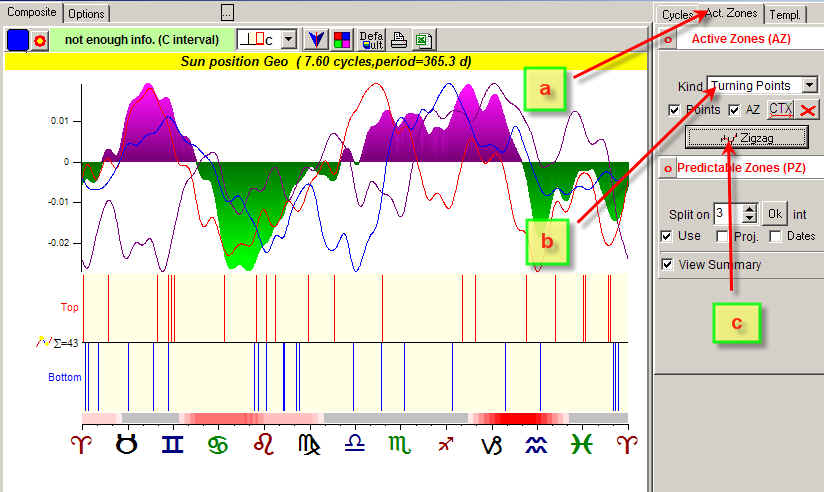This screenshot has height=492, width=824.
Task: Click the red X delete icon
Action: pyautogui.click(x=808, y=110)
